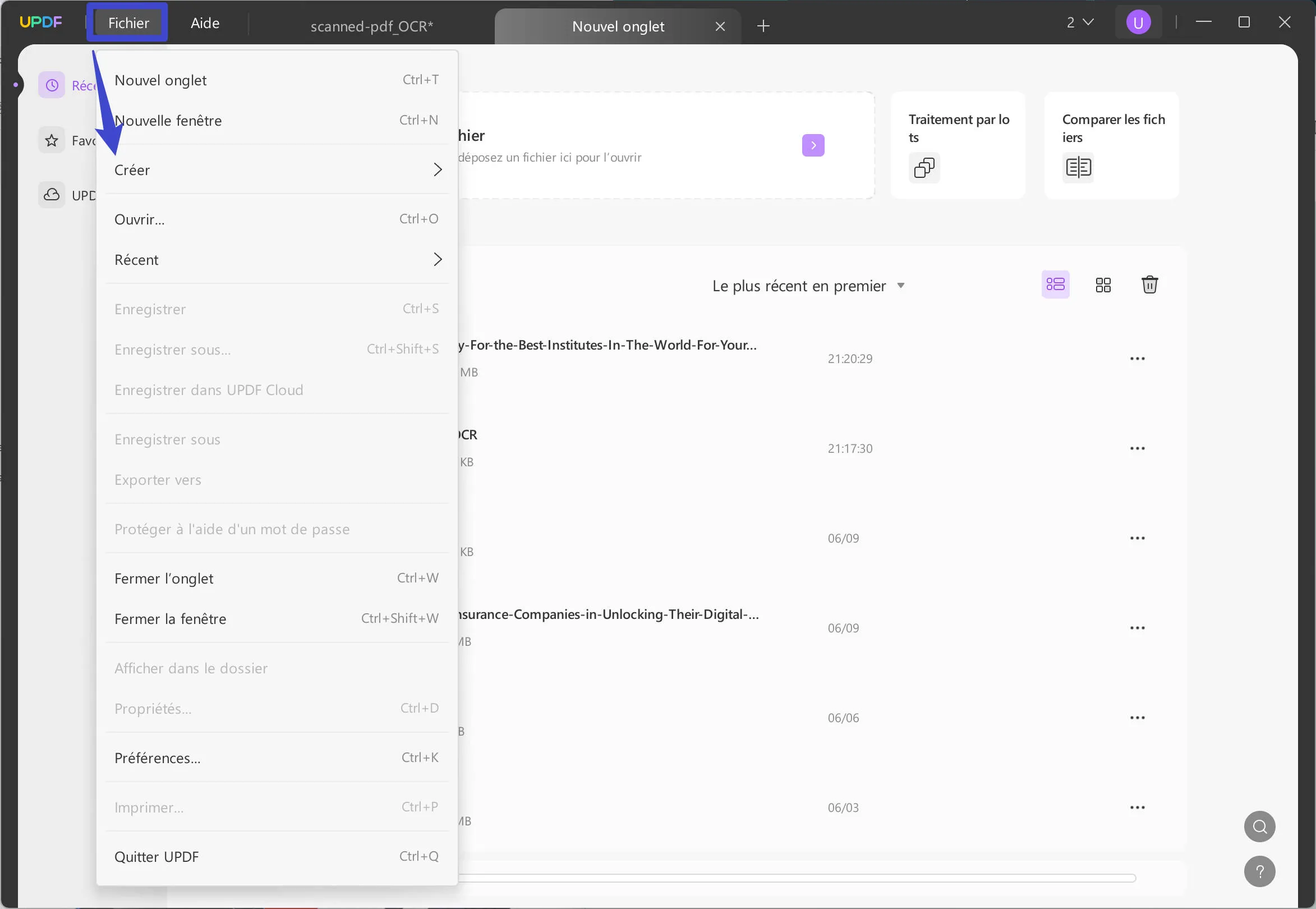Select Fermer la fenêtre in menu

[277, 619]
